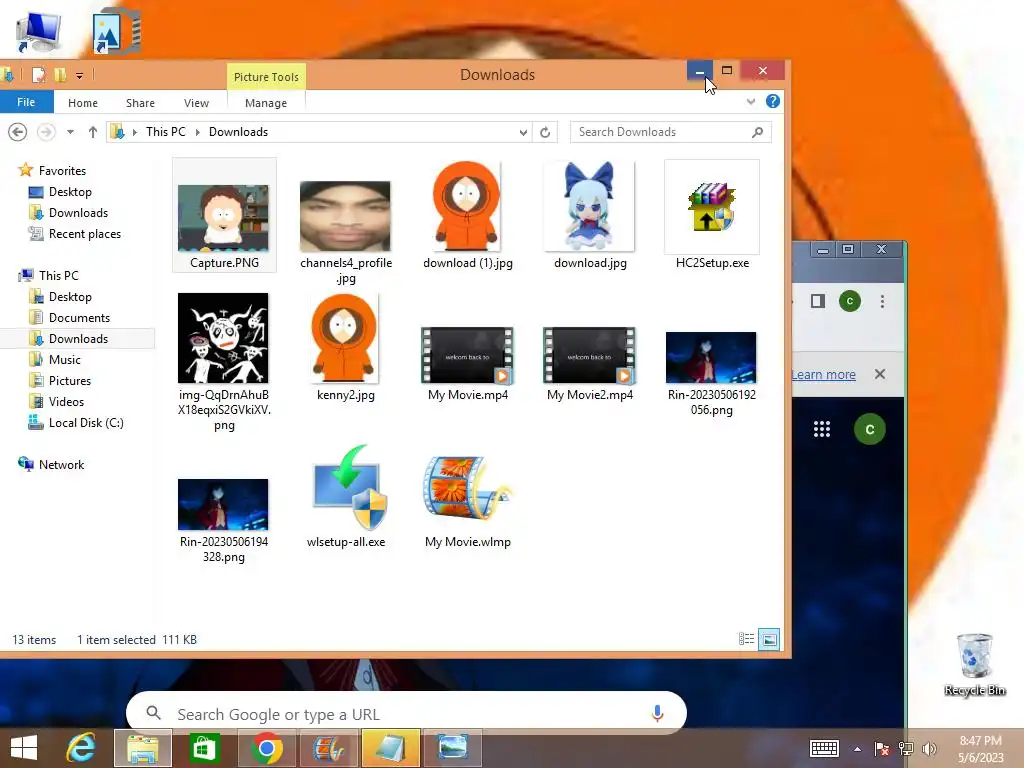The width and height of the screenshot is (1024, 768).
Task: Select the My Movie.wlmp project icon
Action: [x=468, y=488]
